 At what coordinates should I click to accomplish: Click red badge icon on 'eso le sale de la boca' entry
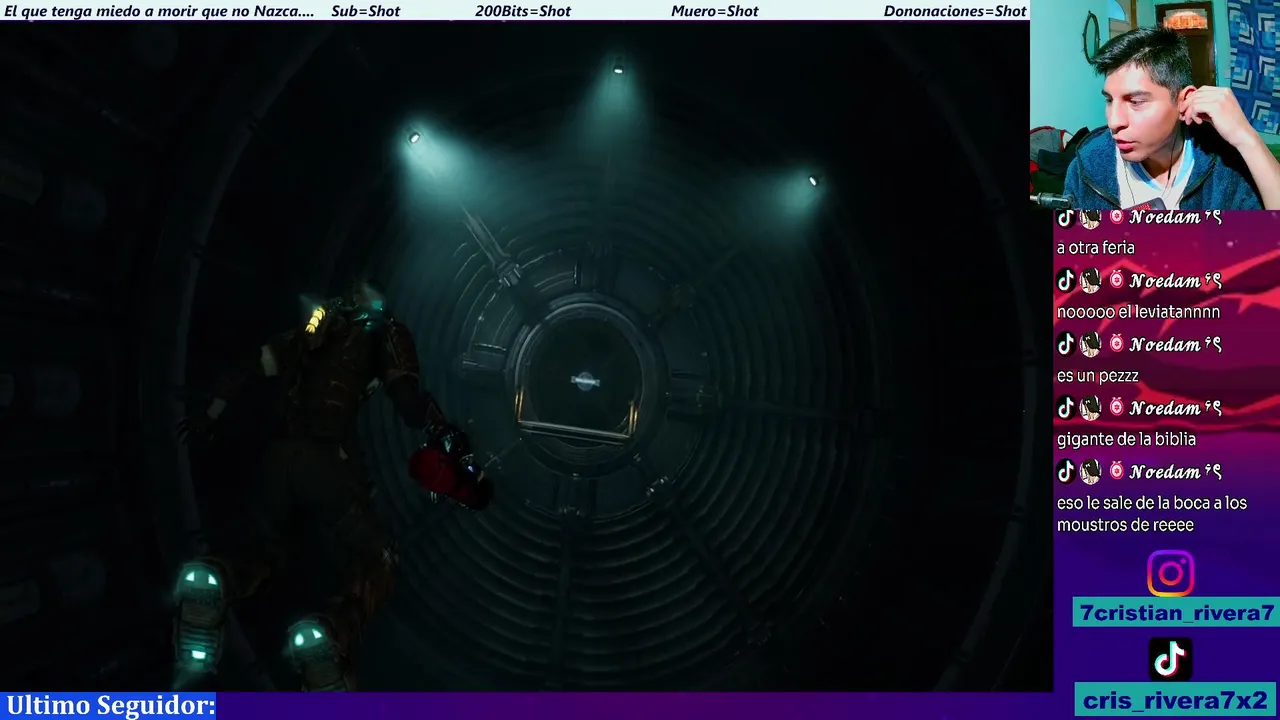[x=1116, y=472]
